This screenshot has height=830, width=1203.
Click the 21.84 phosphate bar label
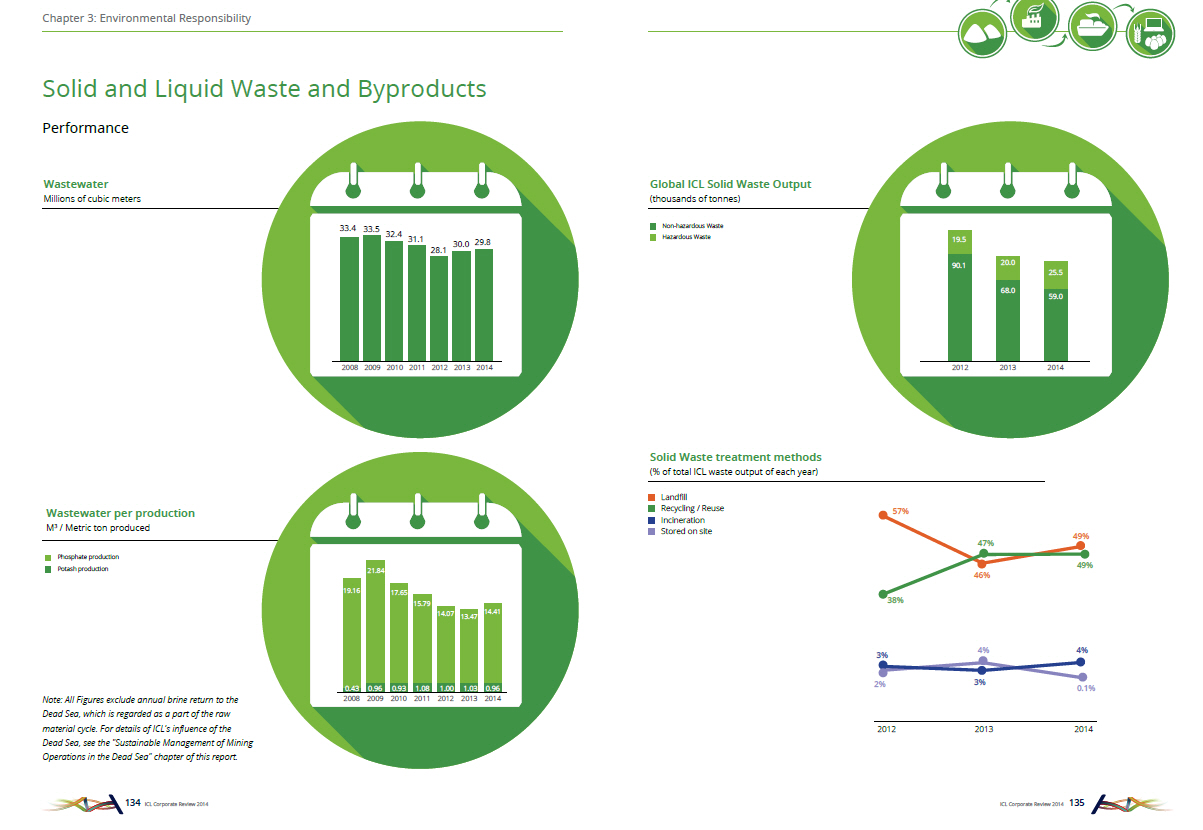375,570
